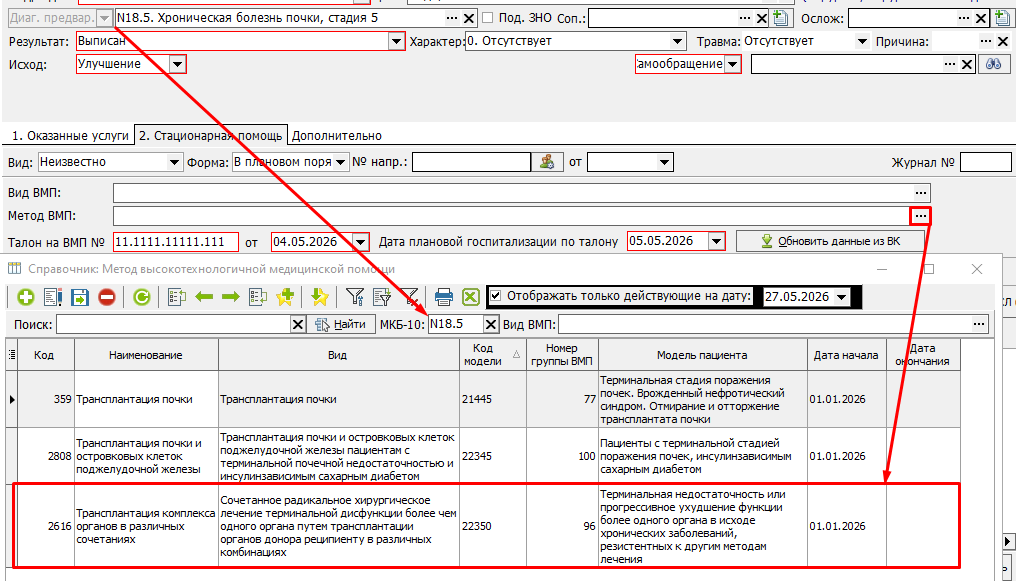This screenshot has width=1016, height=581.
Task: Switch to 1. Оказанные услуги tab
Action: 70,135
